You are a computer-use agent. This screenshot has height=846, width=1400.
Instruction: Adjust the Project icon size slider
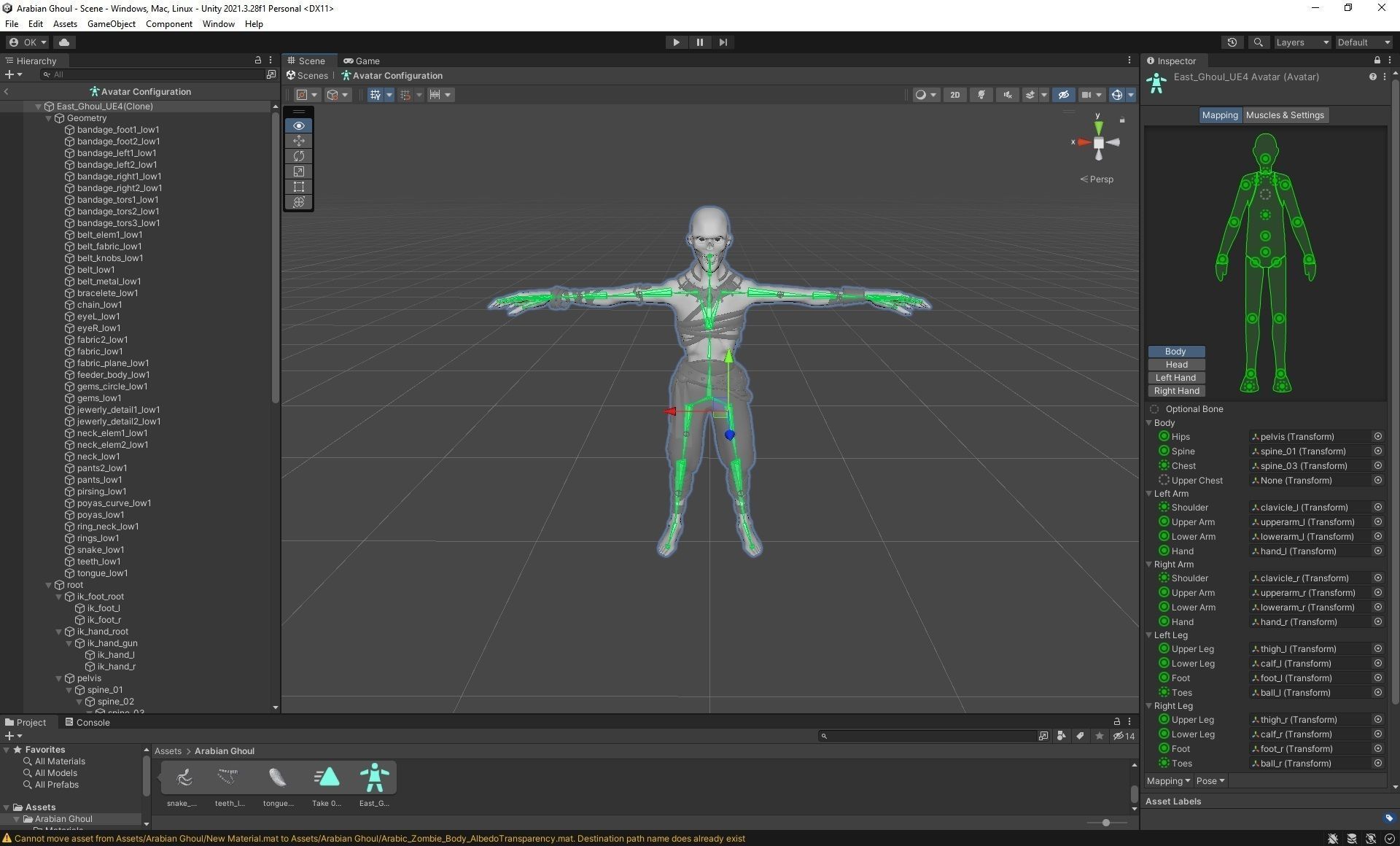(1105, 823)
